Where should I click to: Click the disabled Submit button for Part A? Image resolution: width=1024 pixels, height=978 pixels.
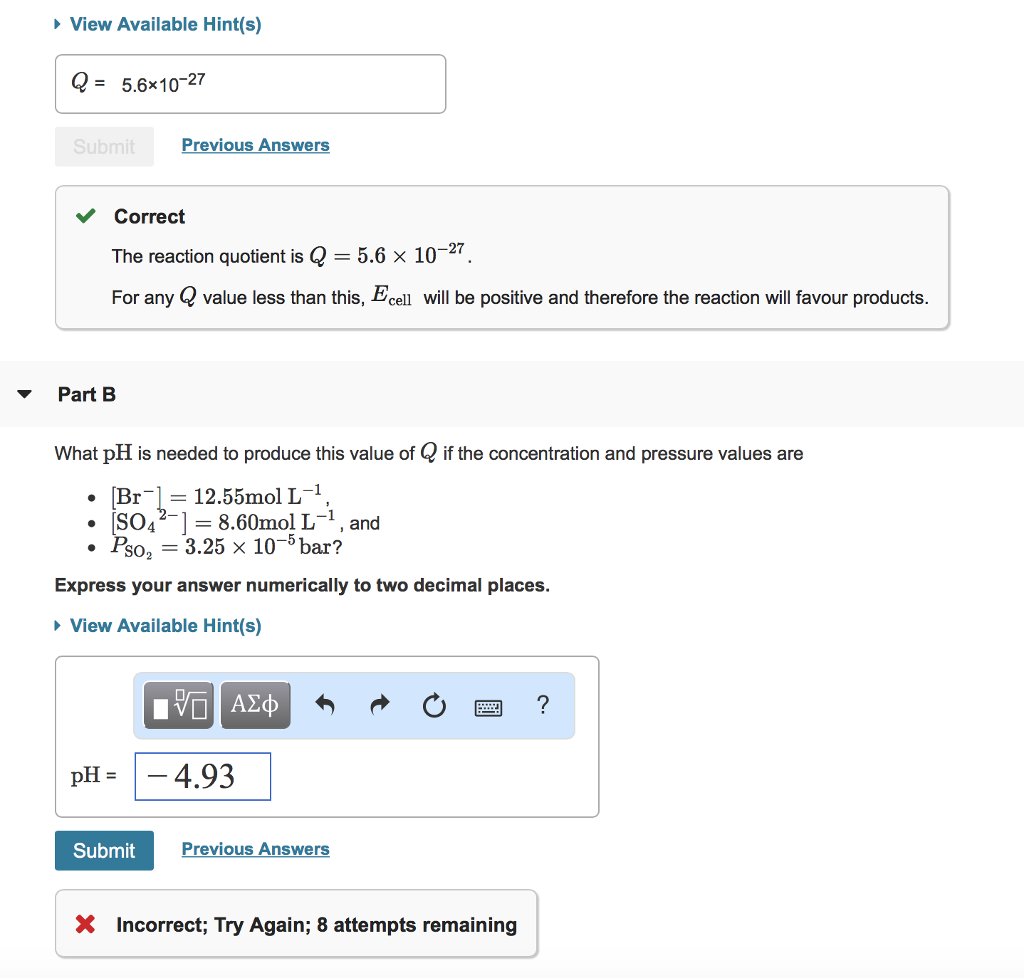[104, 146]
